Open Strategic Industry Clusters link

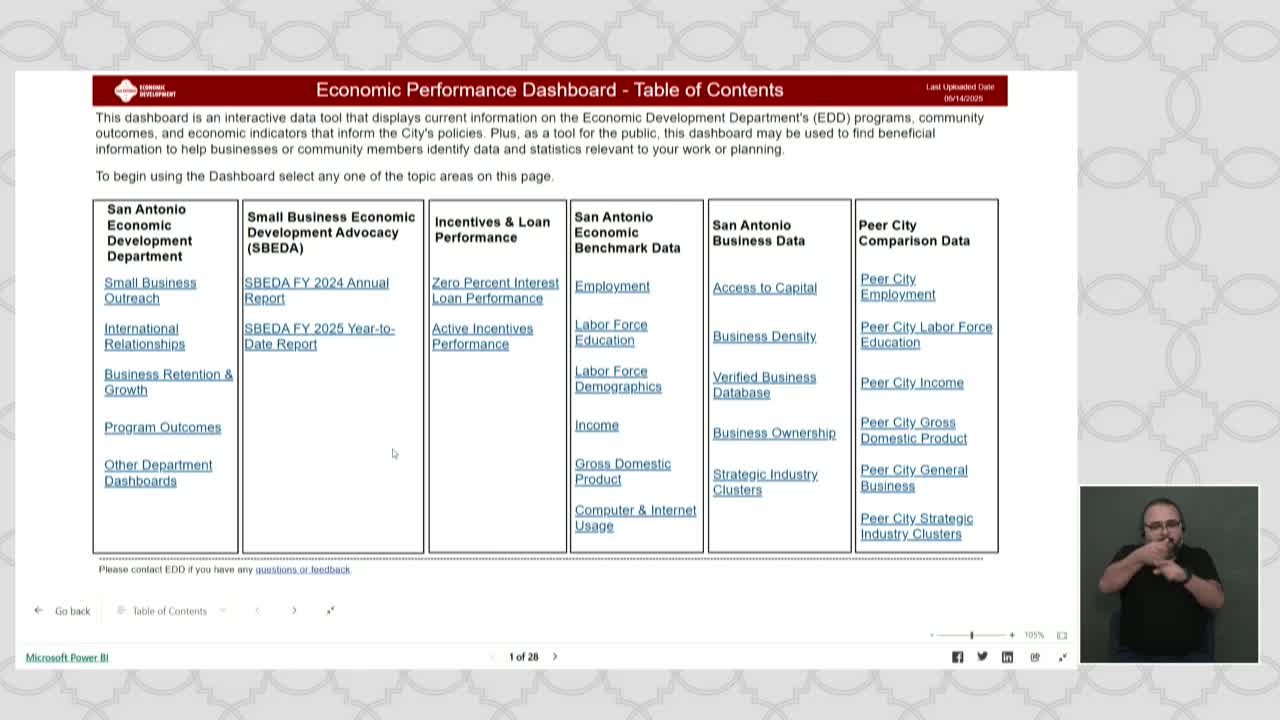pos(765,482)
